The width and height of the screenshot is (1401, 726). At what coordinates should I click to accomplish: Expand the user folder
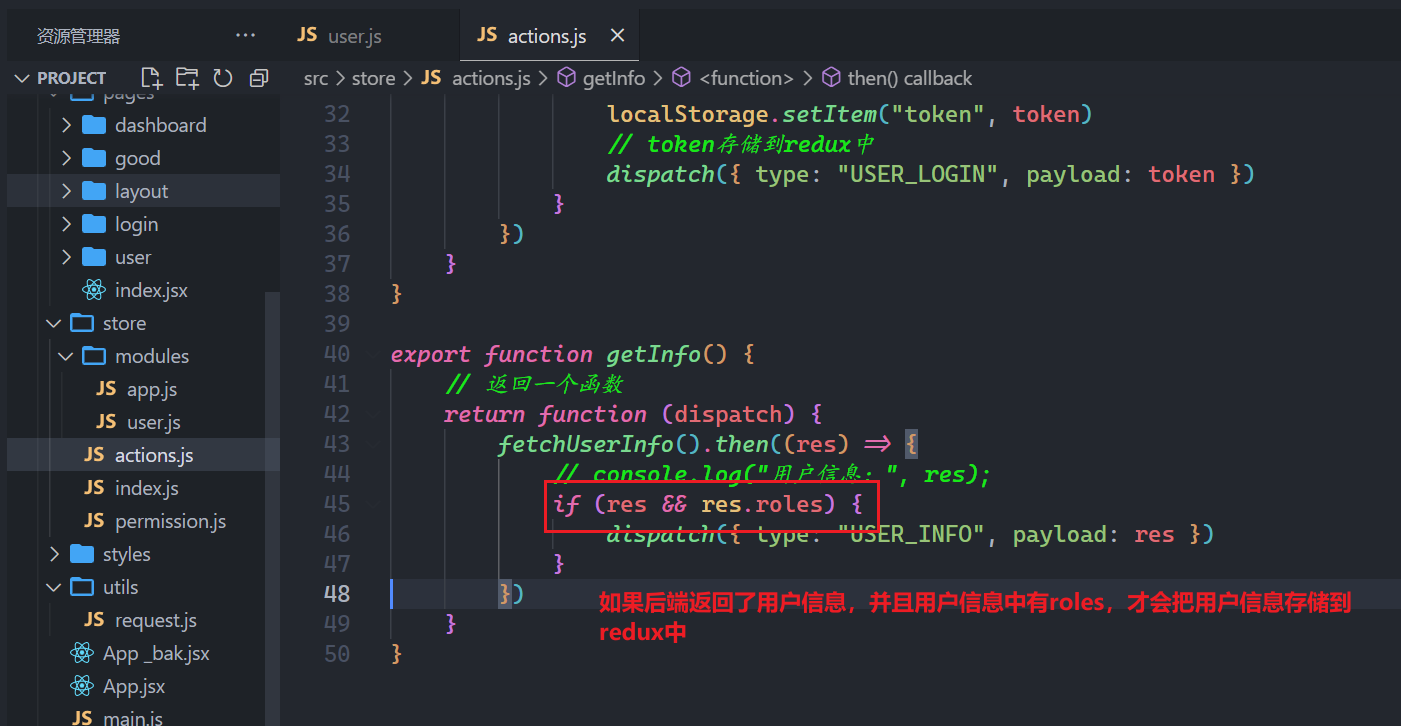pos(66,257)
